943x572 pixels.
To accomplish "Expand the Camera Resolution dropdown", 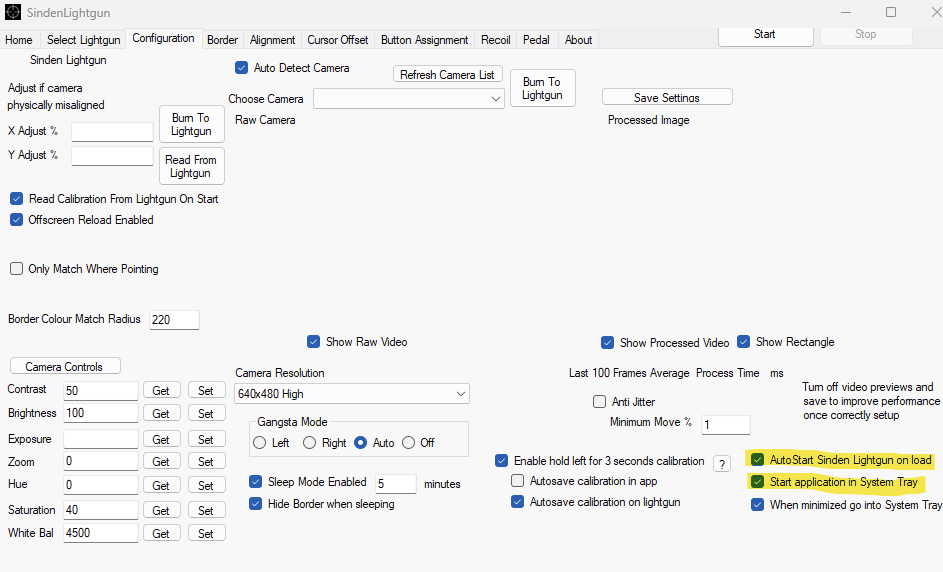I will 352,394.
